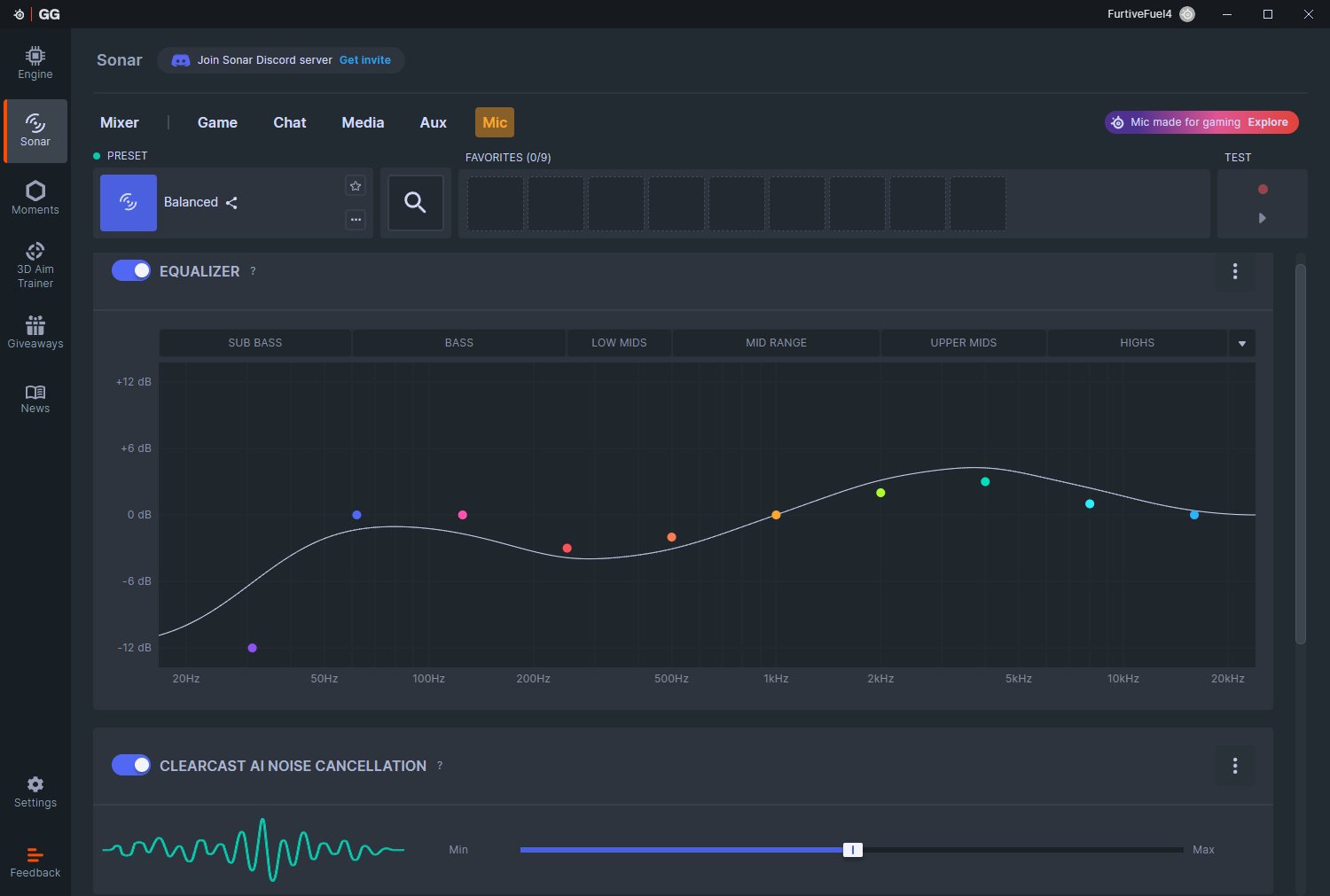Open the Equalizer three-dot options menu

tap(1234, 271)
